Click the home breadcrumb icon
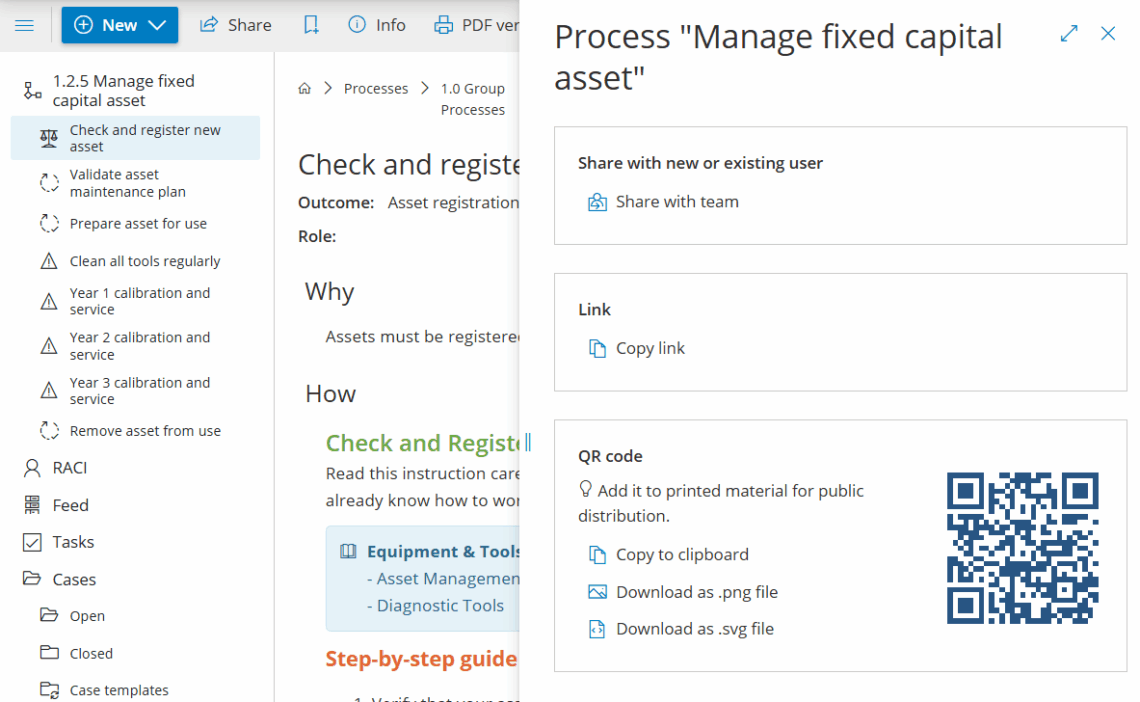This screenshot has width=1140, height=702. 305,89
